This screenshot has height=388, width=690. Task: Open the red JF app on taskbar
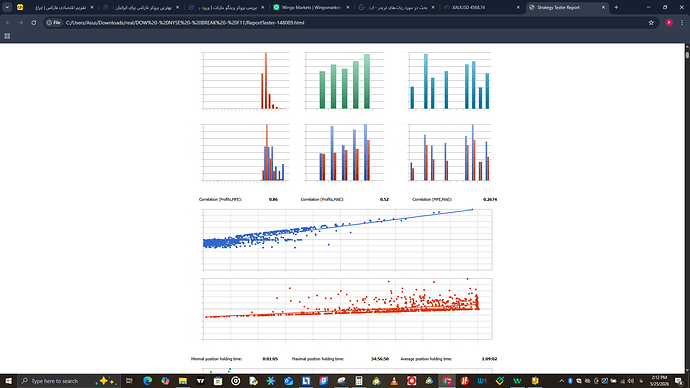(464, 381)
